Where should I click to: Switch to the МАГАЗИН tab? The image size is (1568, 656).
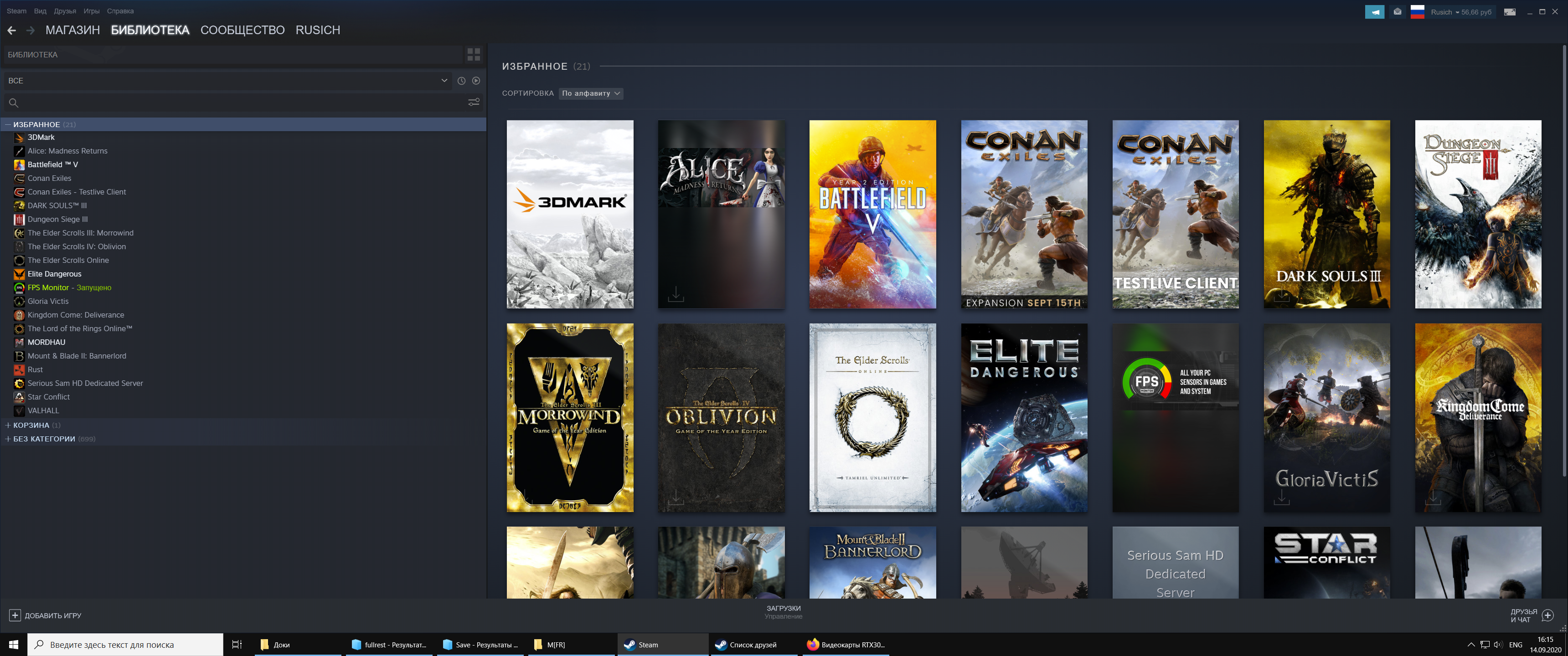point(72,31)
